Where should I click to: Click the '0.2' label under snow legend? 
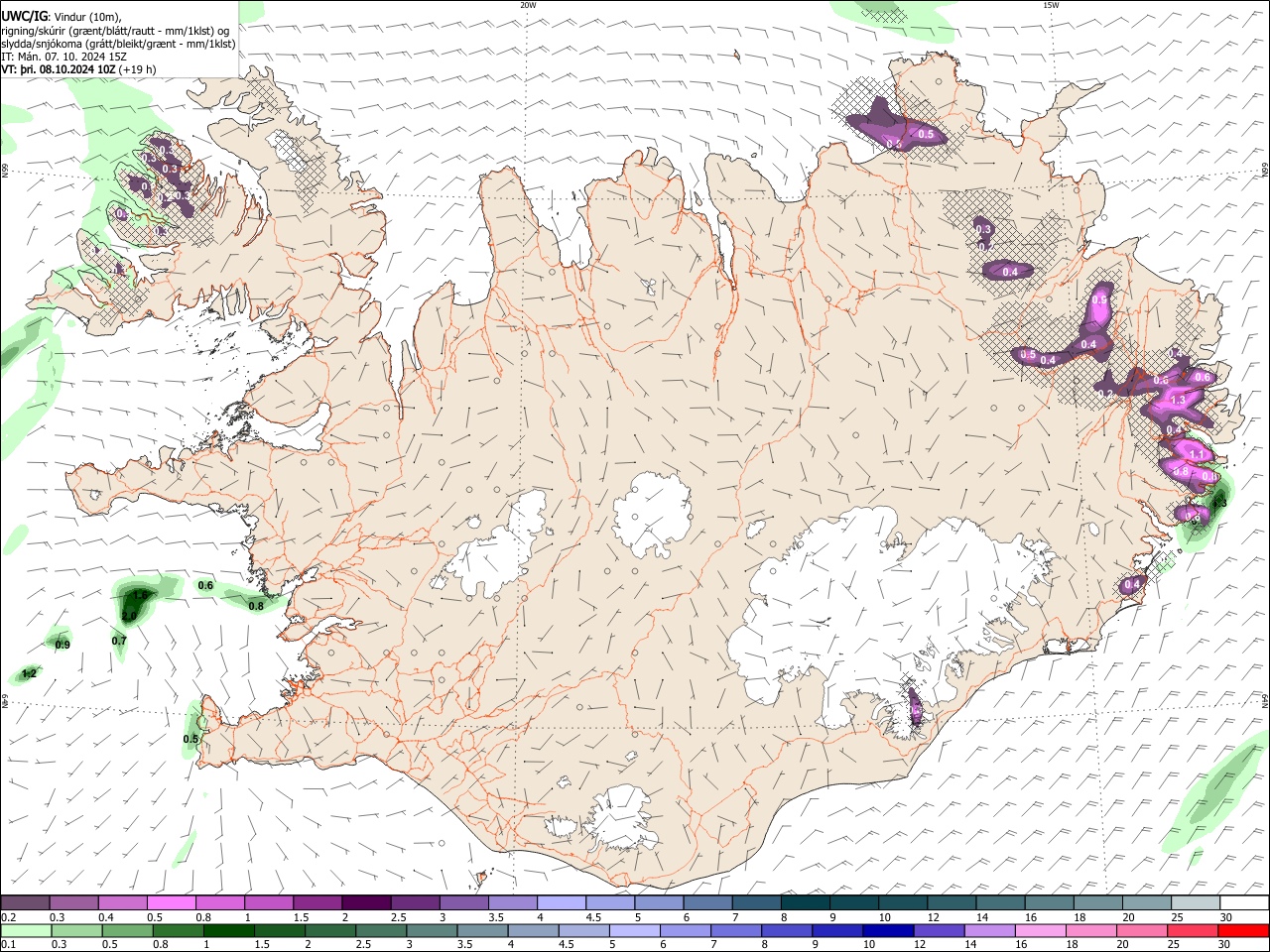8,917
